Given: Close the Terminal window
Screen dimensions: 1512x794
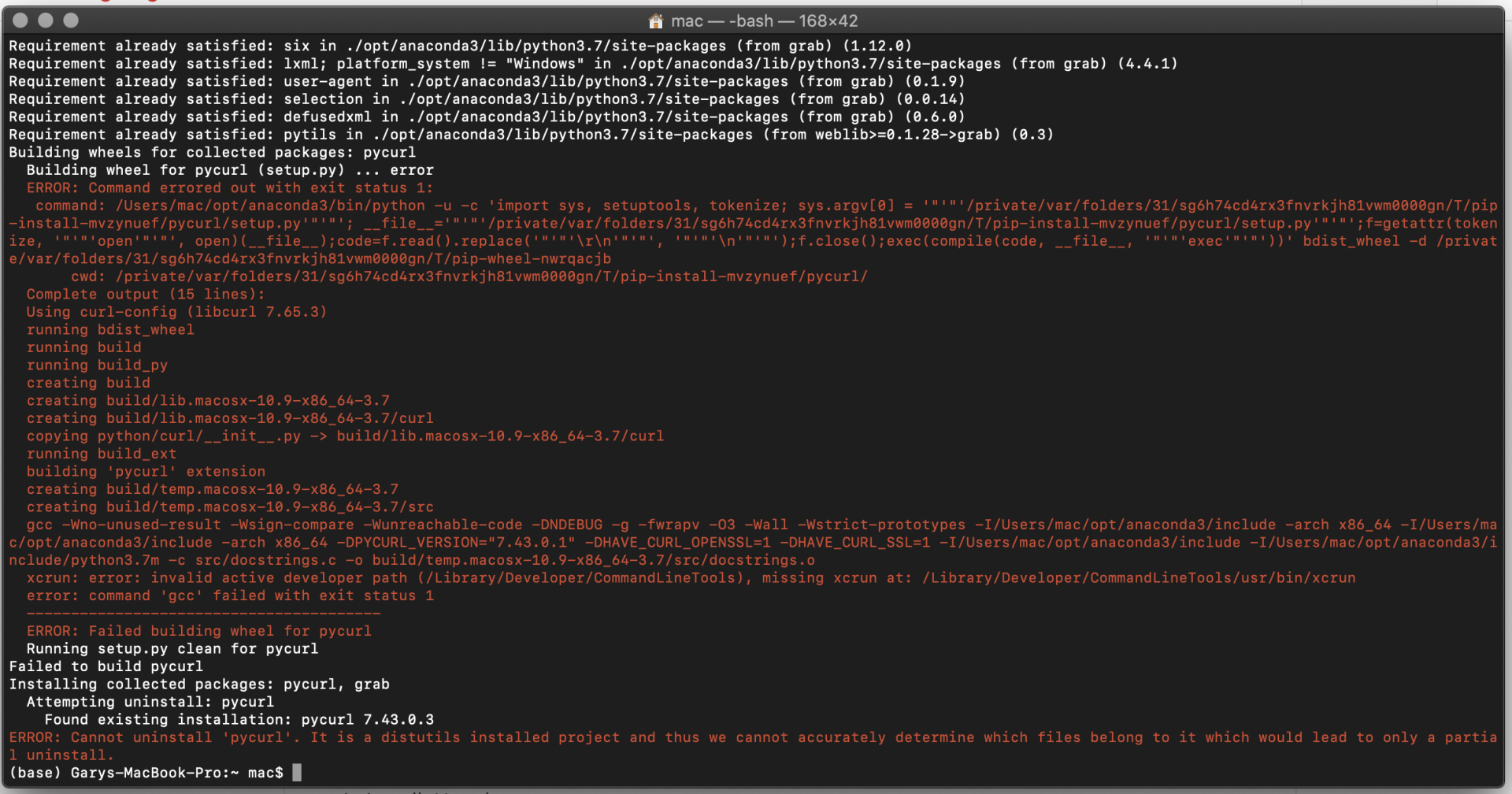Looking at the screenshot, I should point(21,20).
